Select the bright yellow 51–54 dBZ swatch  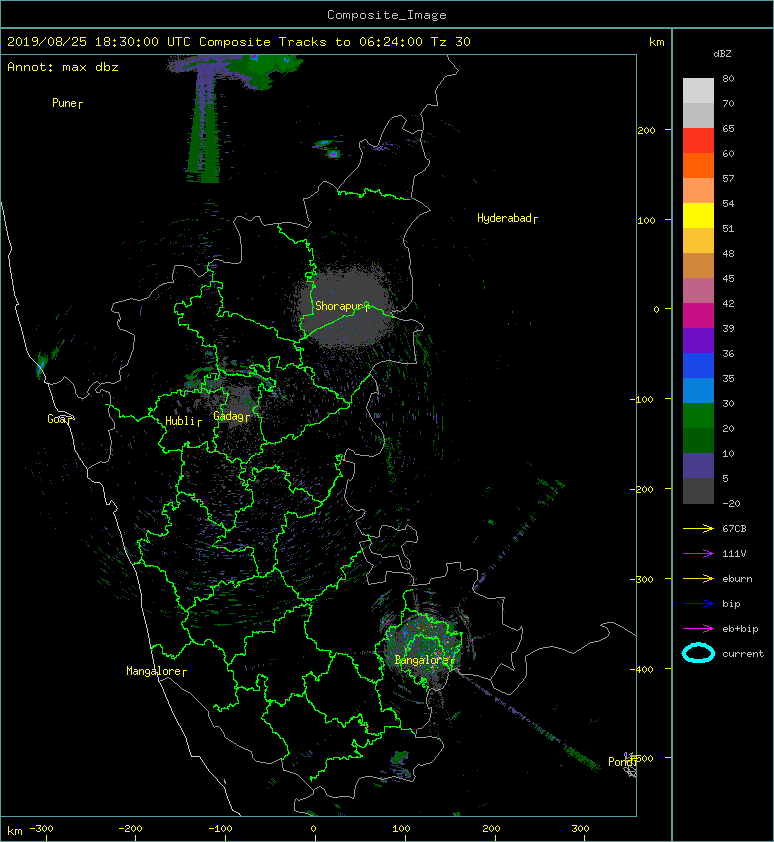click(698, 215)
